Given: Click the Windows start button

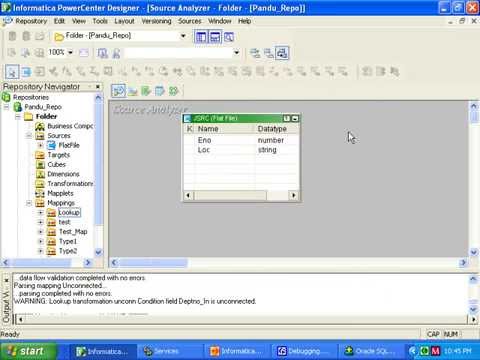Looking at the screenshot, I should [x=28, y=351].
